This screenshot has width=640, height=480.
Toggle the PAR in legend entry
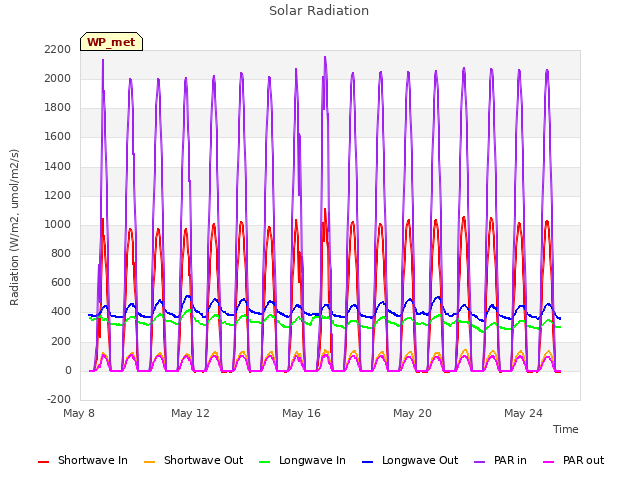pyautogui.click(x=500, y=460)
